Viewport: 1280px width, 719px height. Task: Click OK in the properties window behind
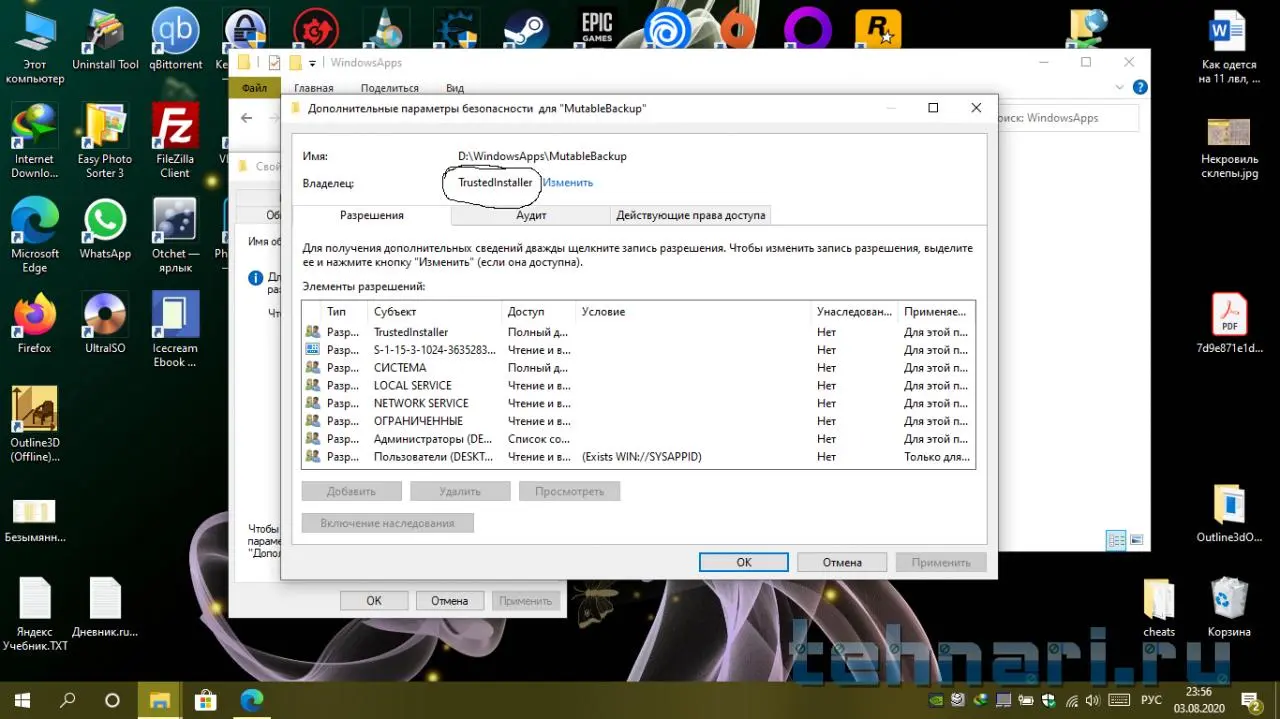click(374, 601)
